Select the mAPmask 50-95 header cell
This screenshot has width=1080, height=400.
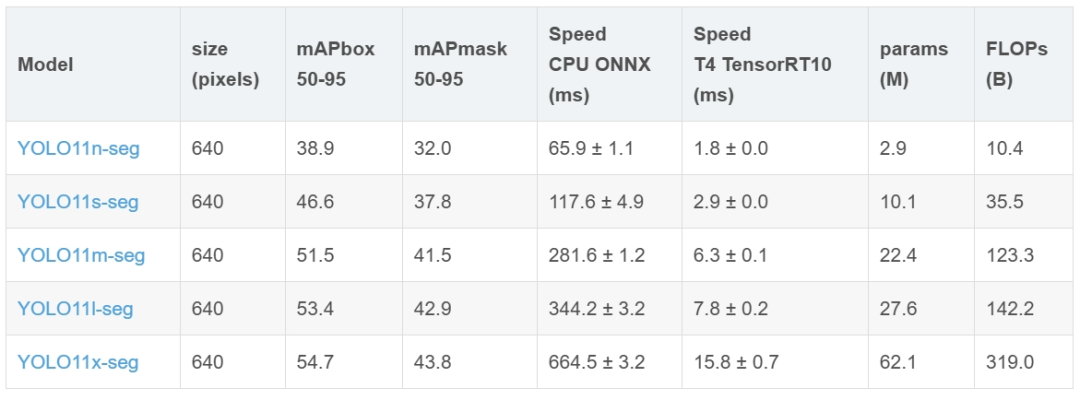click(x=460, y=64)
